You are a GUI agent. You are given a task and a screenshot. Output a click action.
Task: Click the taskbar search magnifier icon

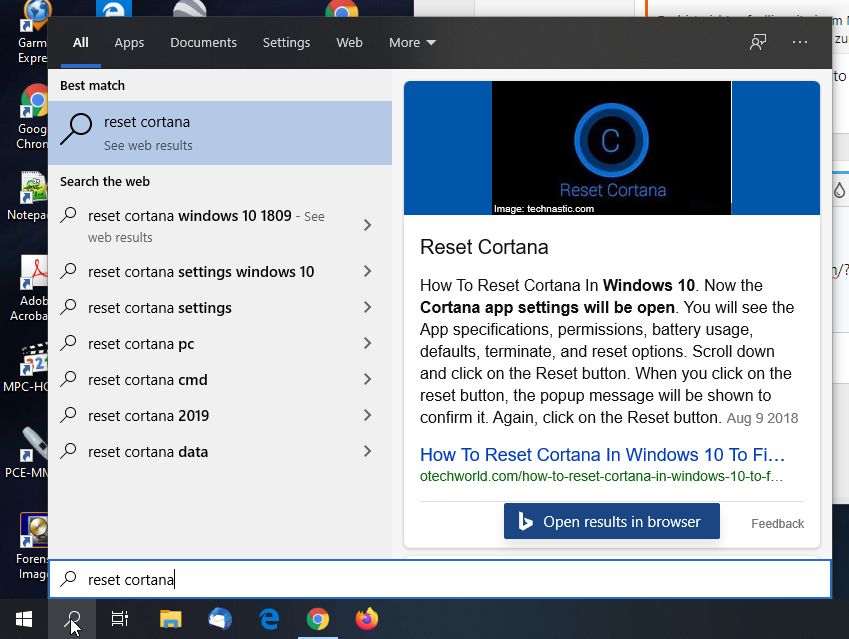[x=72, y=619]
